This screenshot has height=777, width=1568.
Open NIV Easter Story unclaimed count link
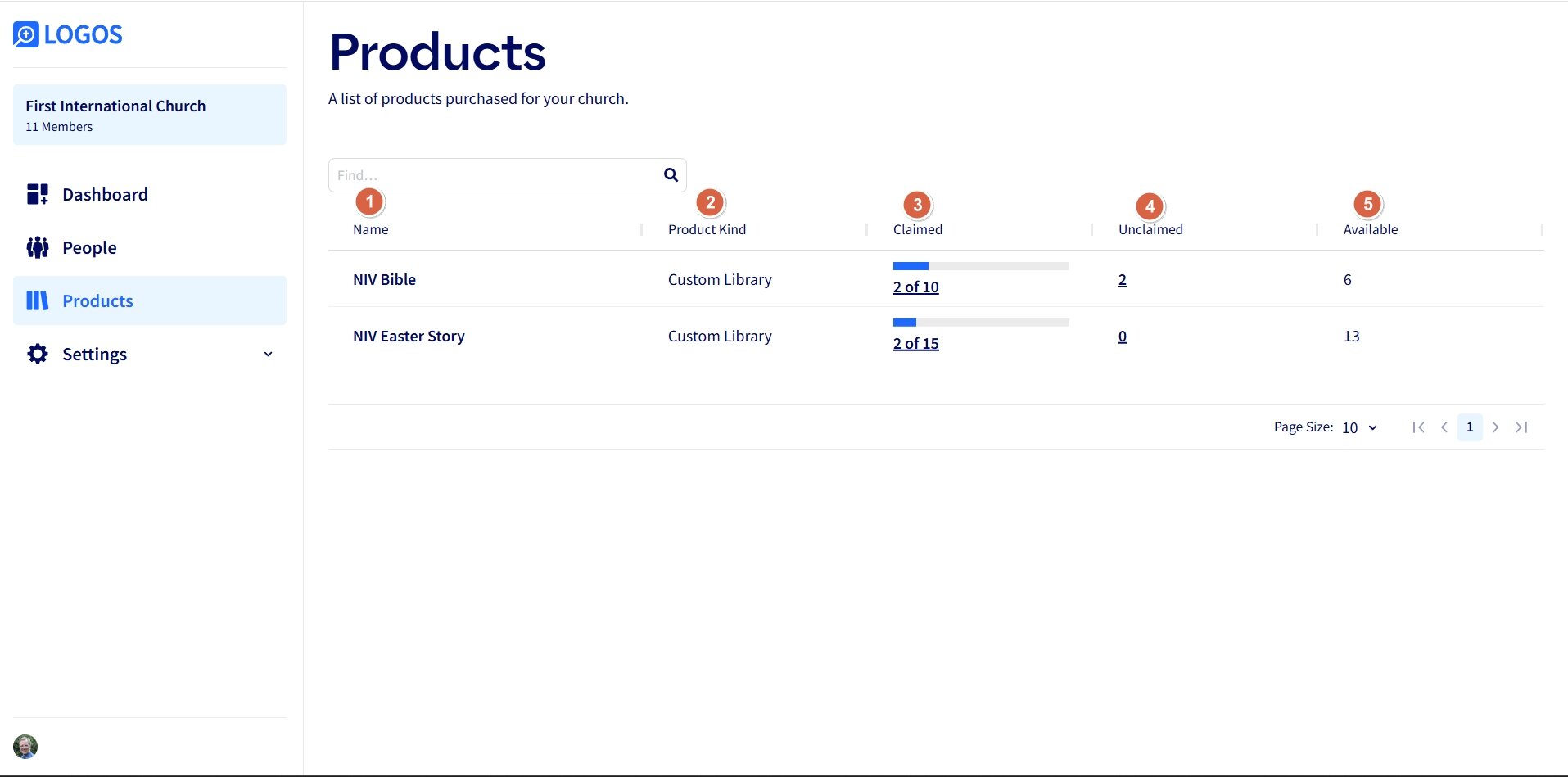[1123, 337]
